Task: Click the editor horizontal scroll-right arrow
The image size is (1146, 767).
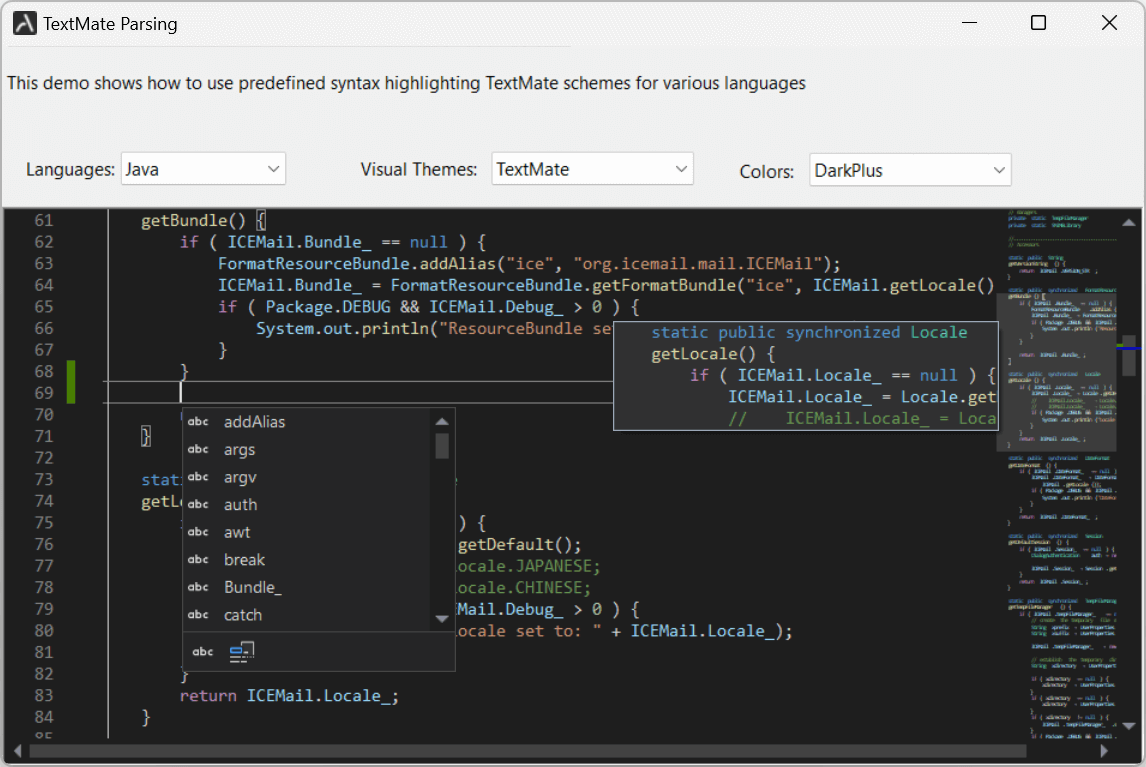Action: (x=1104, y=752)
